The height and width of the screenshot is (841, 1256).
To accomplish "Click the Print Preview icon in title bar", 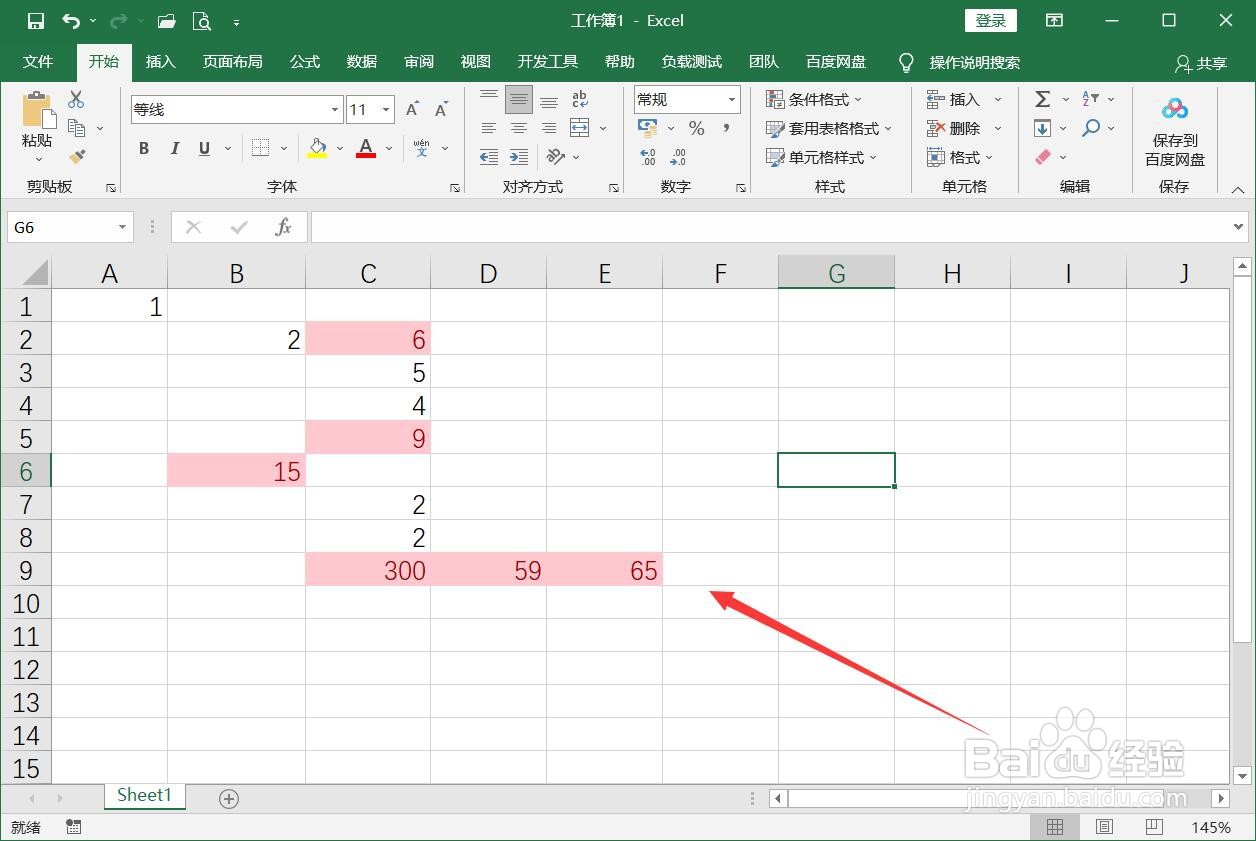I will point(201,21).
